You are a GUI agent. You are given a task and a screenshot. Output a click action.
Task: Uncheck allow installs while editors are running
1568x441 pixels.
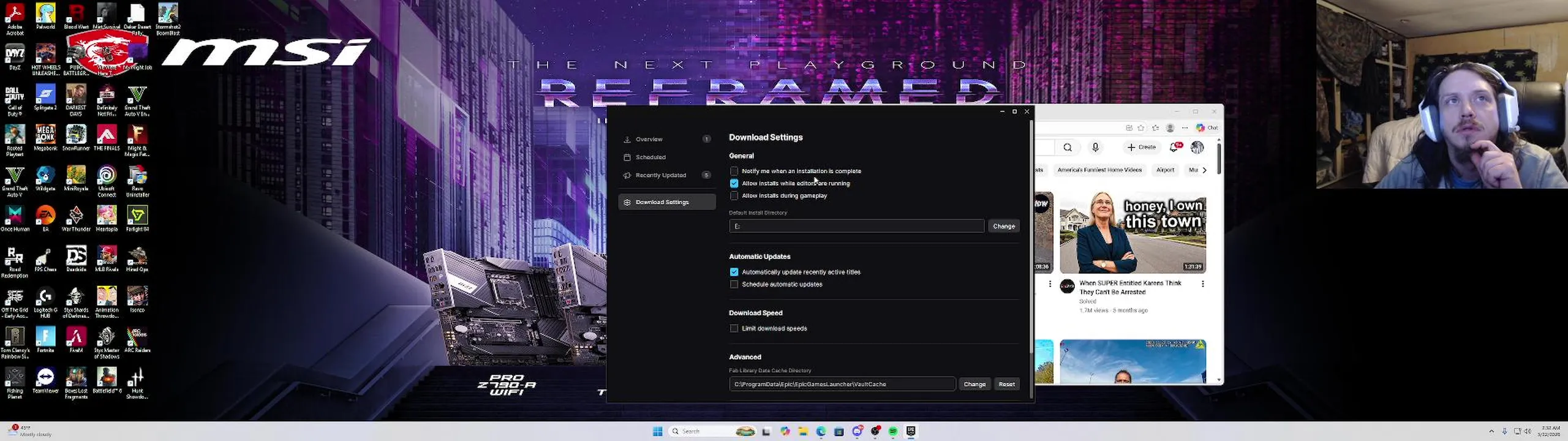[x=734, y=183]
